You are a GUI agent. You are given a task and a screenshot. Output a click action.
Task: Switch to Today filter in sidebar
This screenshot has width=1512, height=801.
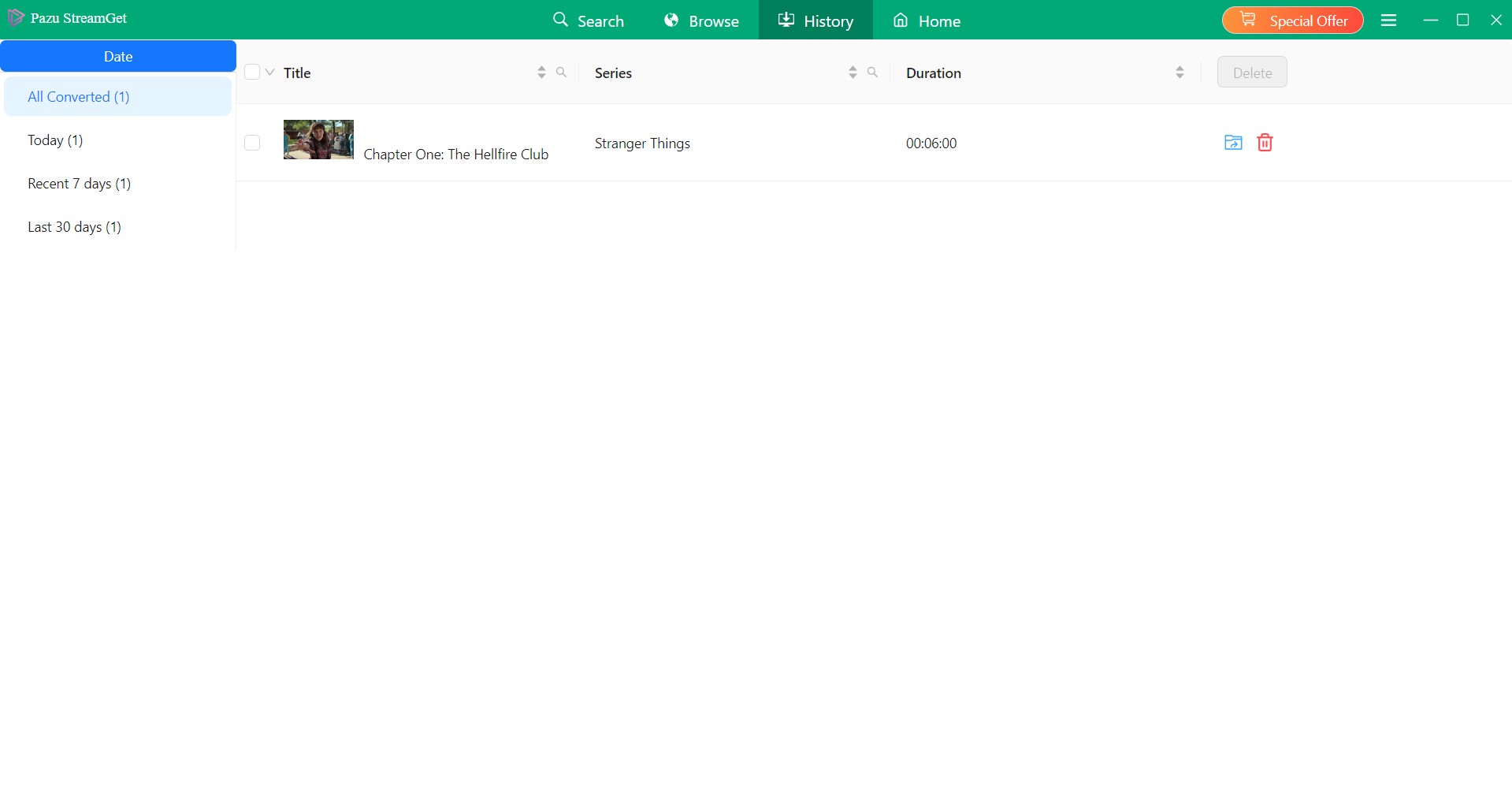[55, 140]
